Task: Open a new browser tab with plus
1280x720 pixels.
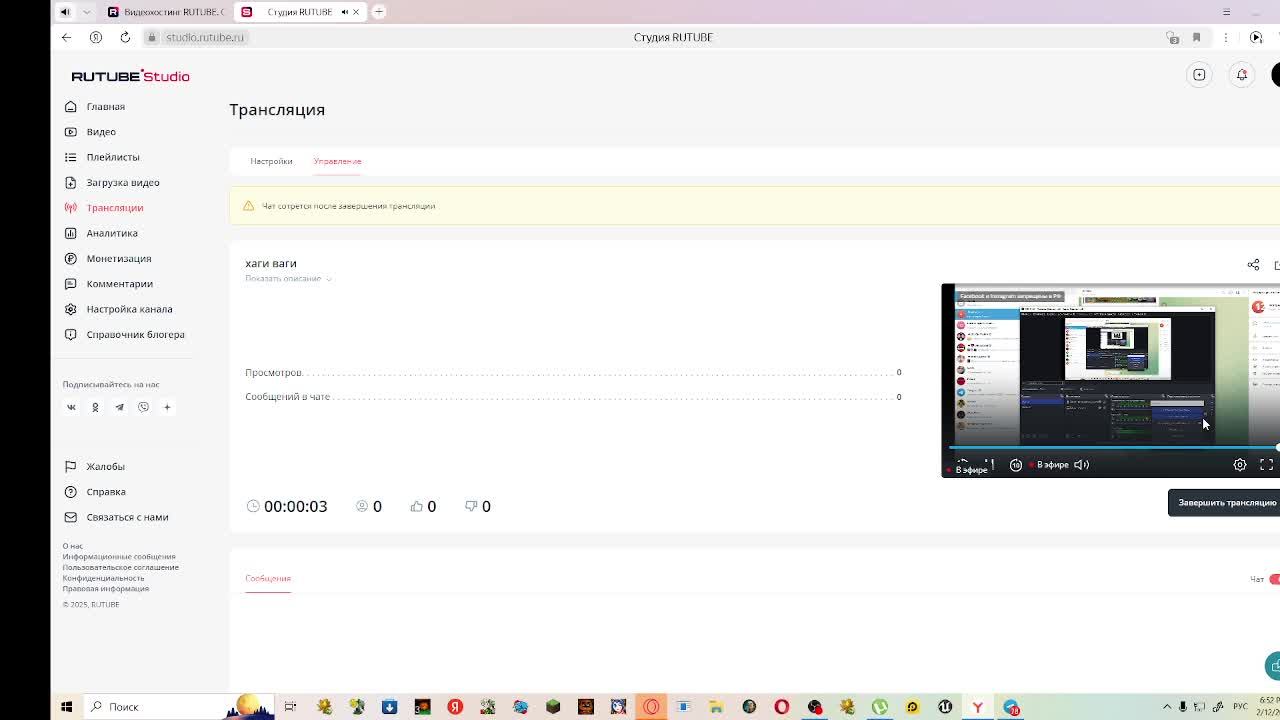Action: coord(379,12)
